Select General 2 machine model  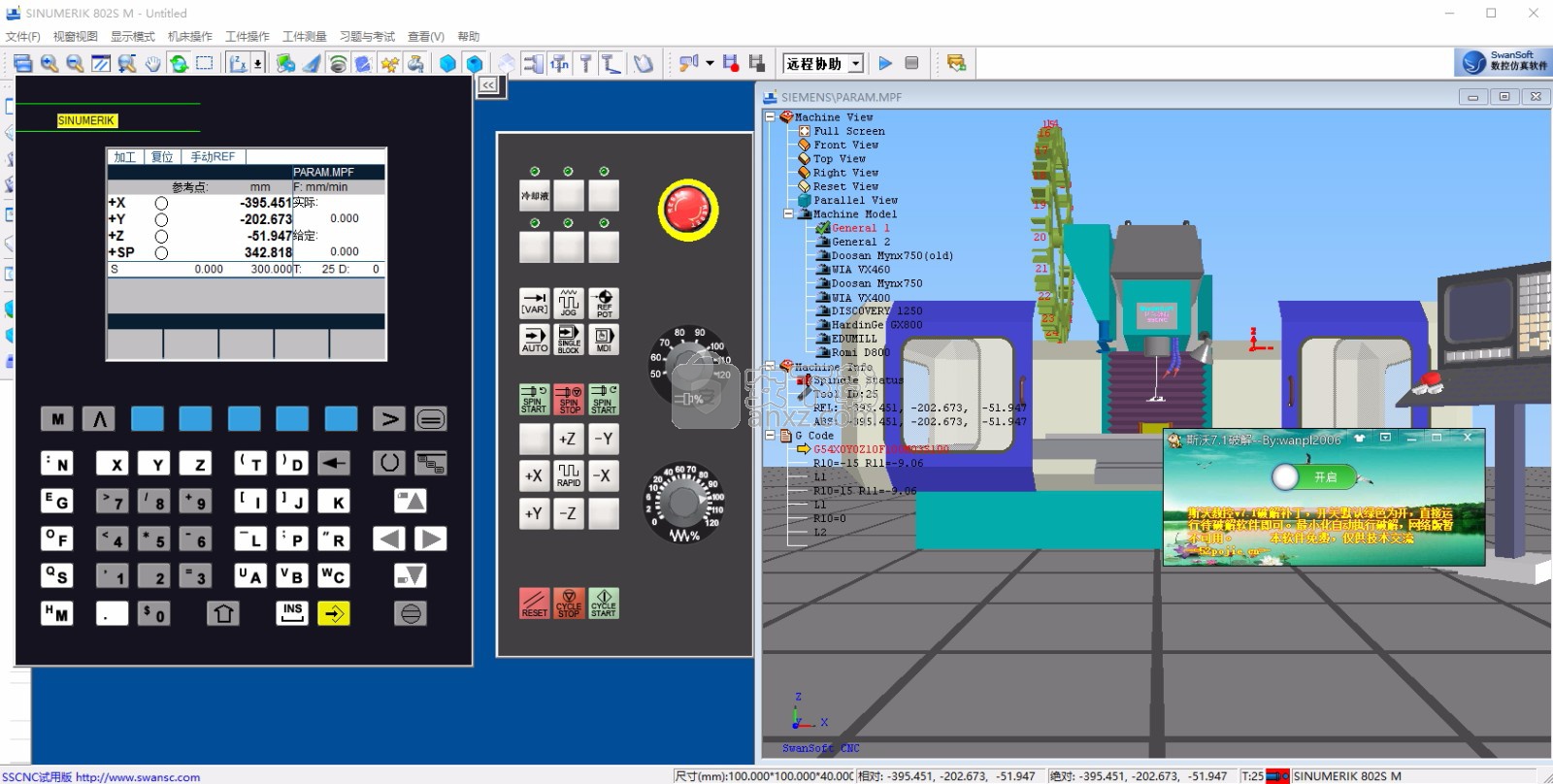click(x=860, y=242)
